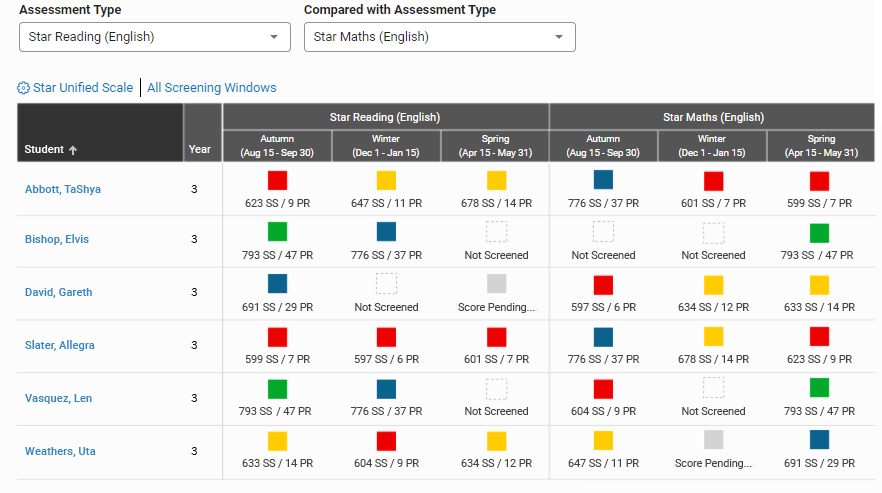Open the Compared with Assessment Type dropdown
Image resolution: width=882 pixels, height=493 pixels.
click(x=439, y=37)
